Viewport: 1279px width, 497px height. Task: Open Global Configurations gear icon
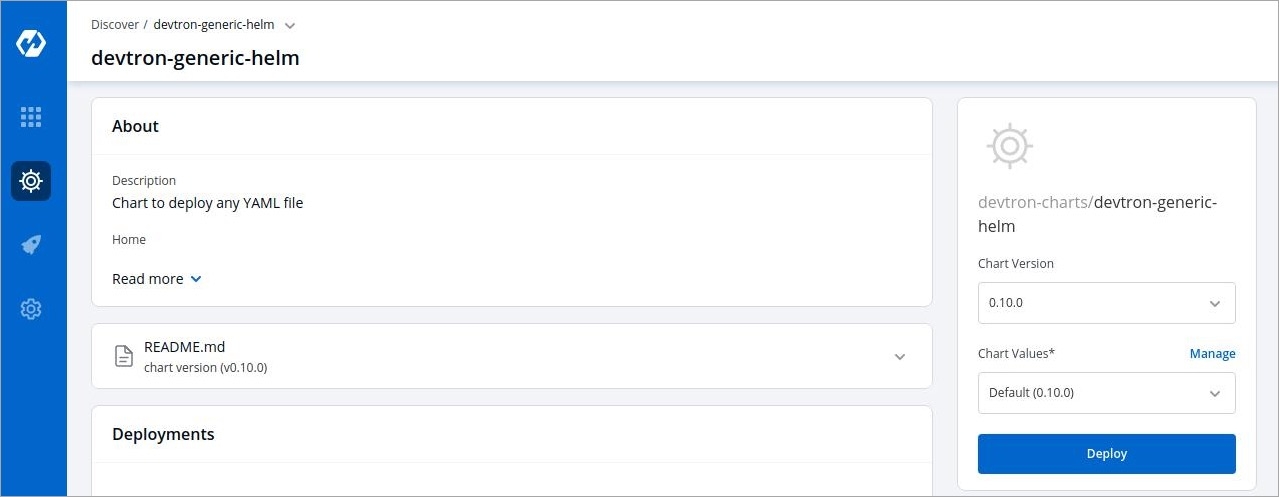pos(31,309)
